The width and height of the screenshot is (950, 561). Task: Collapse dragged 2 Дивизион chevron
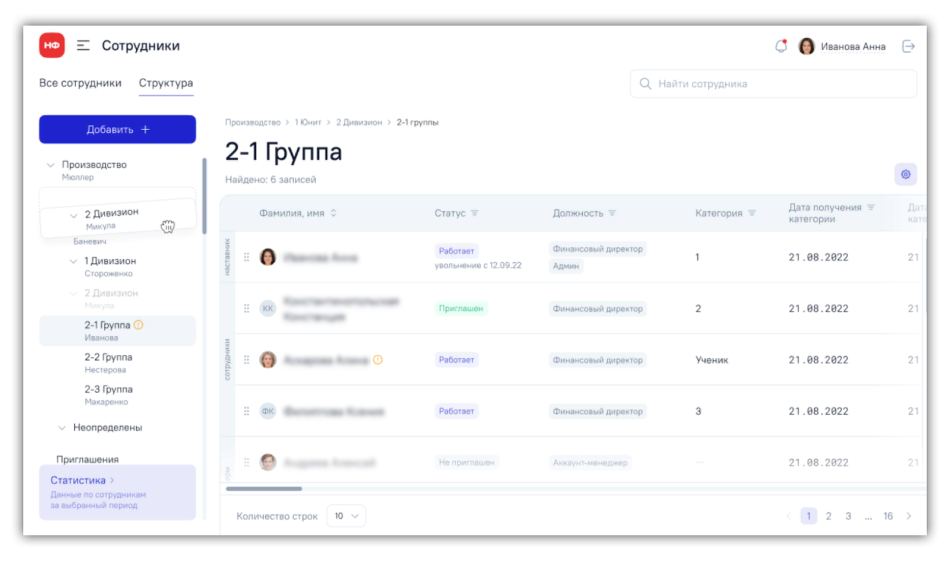(73, 216)
